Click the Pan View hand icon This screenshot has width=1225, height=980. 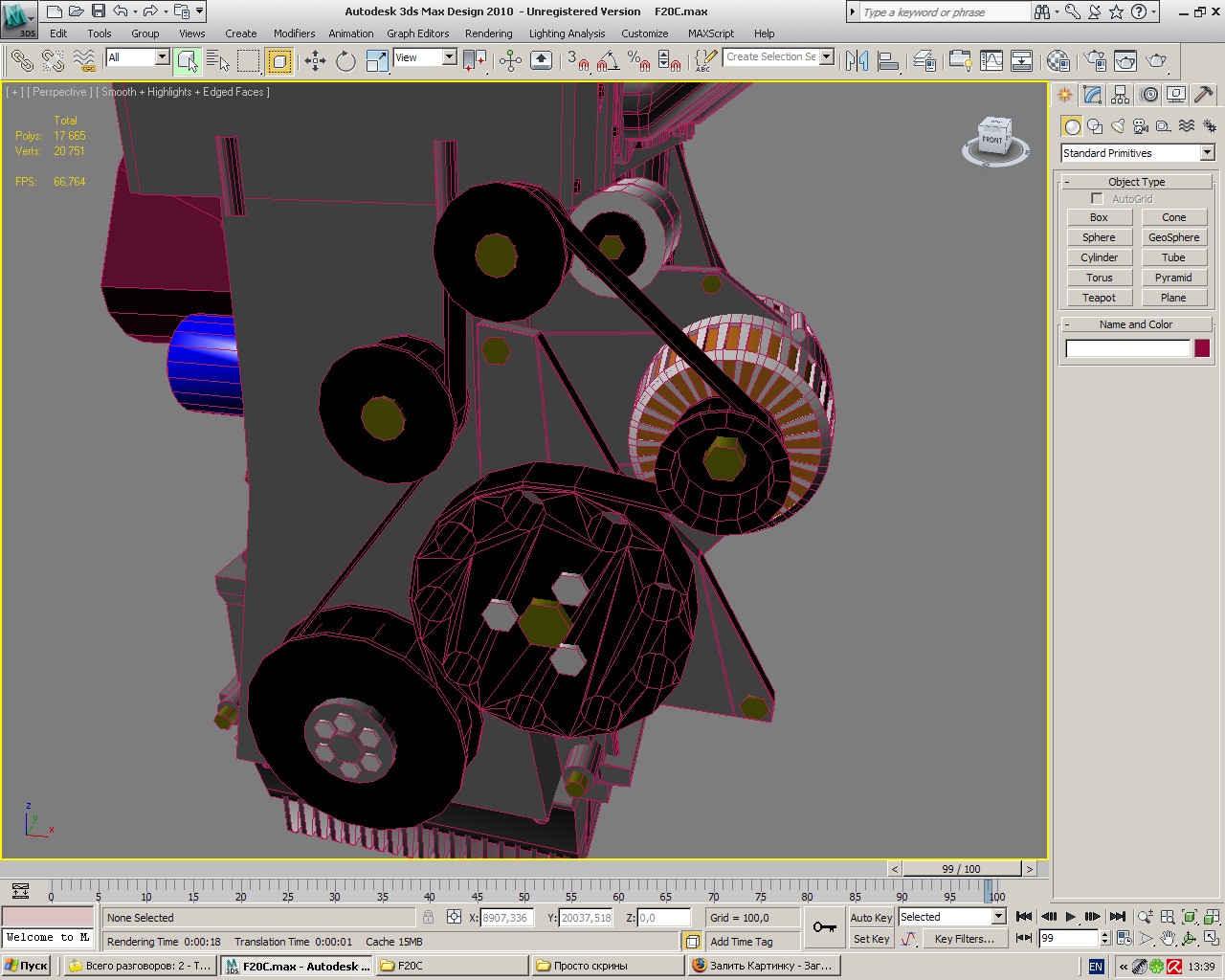point(1168,939)
